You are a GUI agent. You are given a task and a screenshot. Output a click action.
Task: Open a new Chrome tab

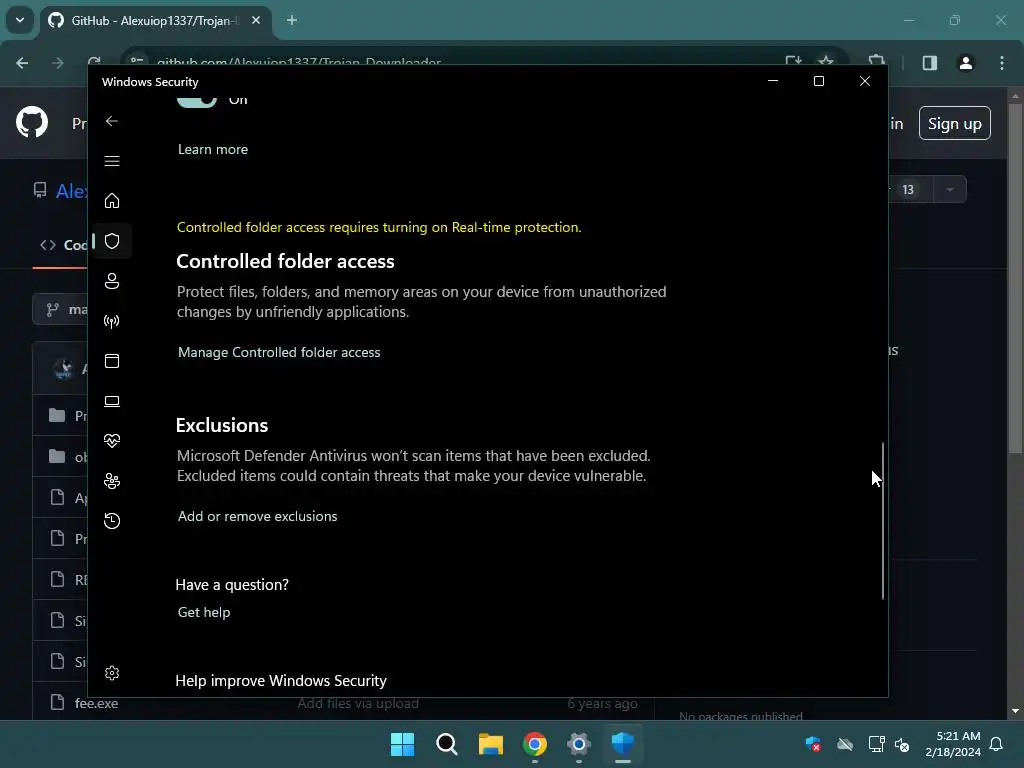point(292,20)
